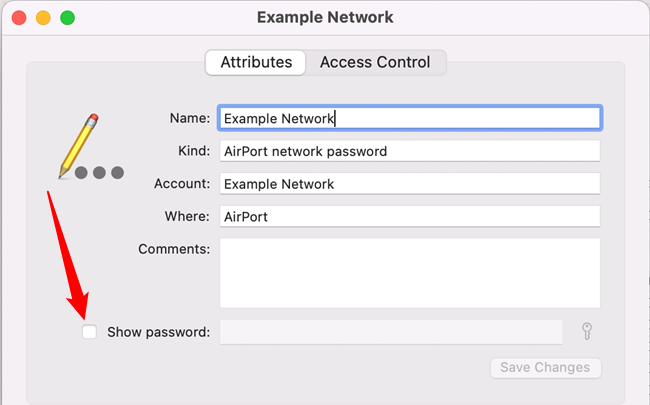Click the Example Network window title
This screenshot has width=650, height=405.
point(325,17)
